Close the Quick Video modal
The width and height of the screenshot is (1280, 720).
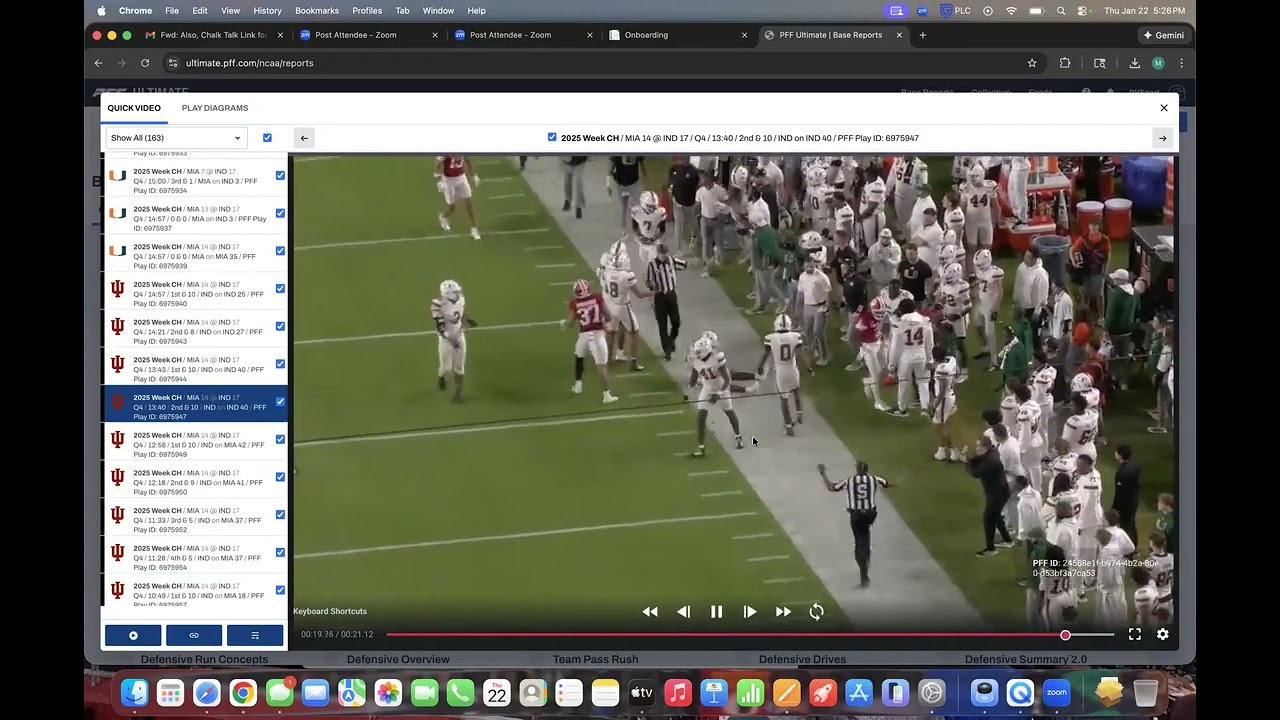pyautogui.click(x=1164, y=108)
